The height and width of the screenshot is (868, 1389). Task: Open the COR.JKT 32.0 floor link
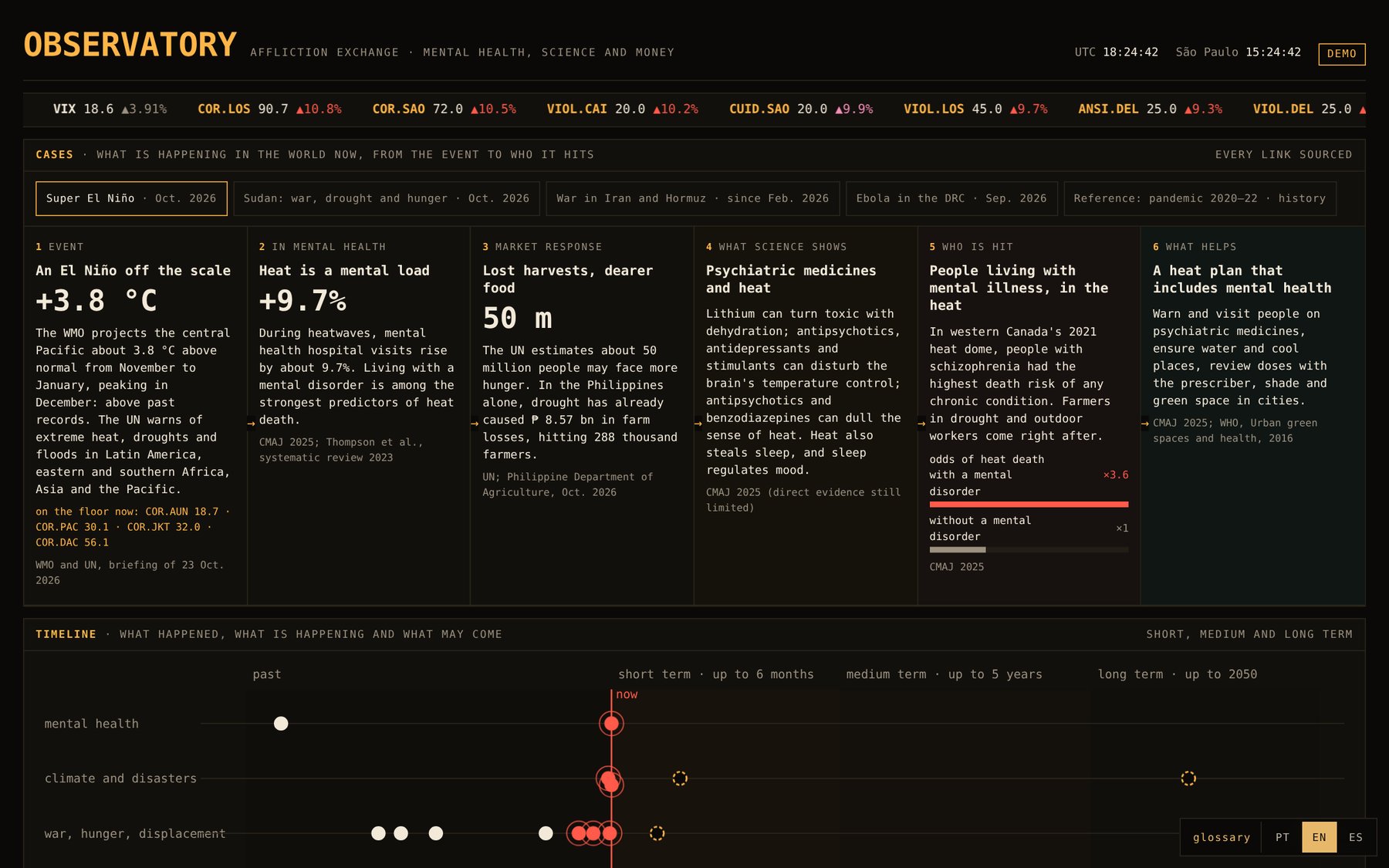164,527
